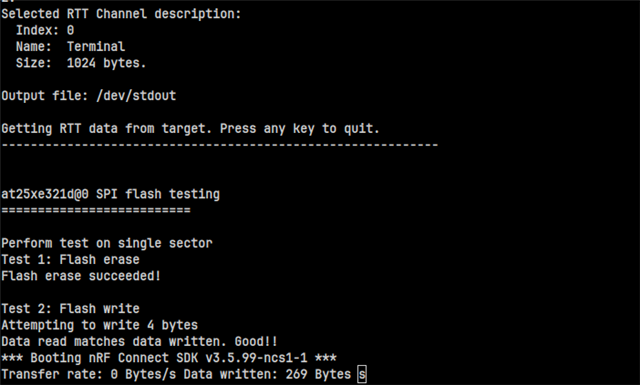This screenshot has width=640, height=385.
Task: Click 'Attempting to write 4 bytes' line
Action: pyautogui.click(x=100, y=325)
